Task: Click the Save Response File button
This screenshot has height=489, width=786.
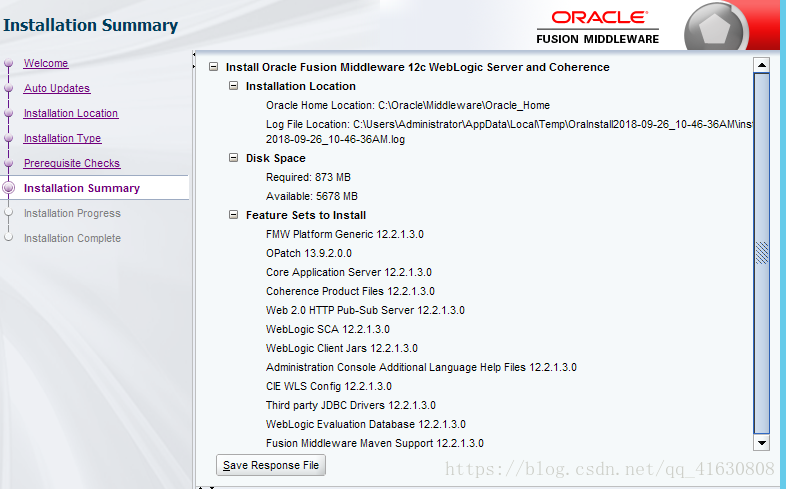Action: point(271,465)
